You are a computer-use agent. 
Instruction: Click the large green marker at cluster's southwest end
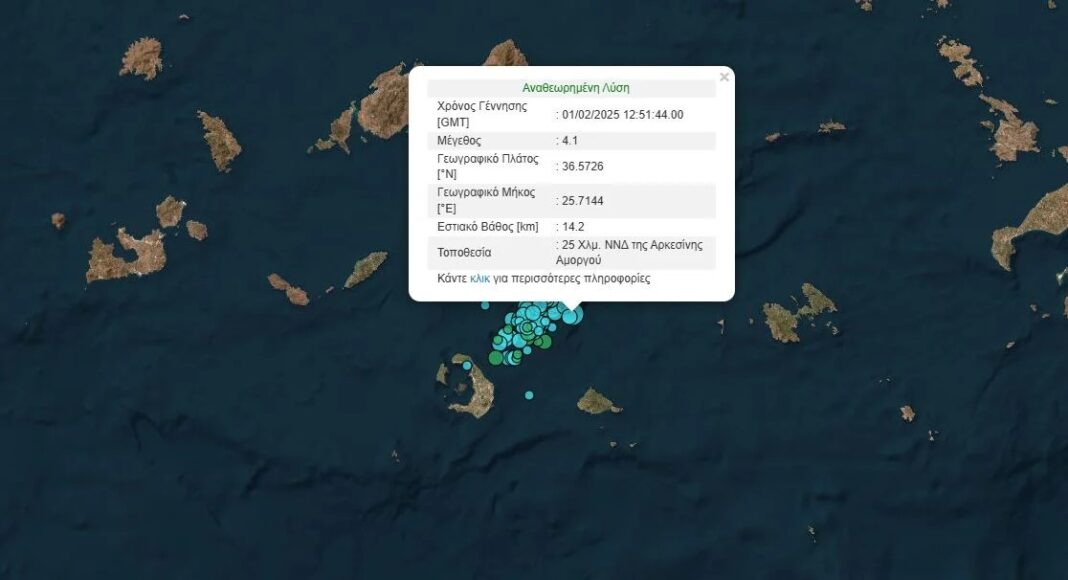tap(496, 357)
